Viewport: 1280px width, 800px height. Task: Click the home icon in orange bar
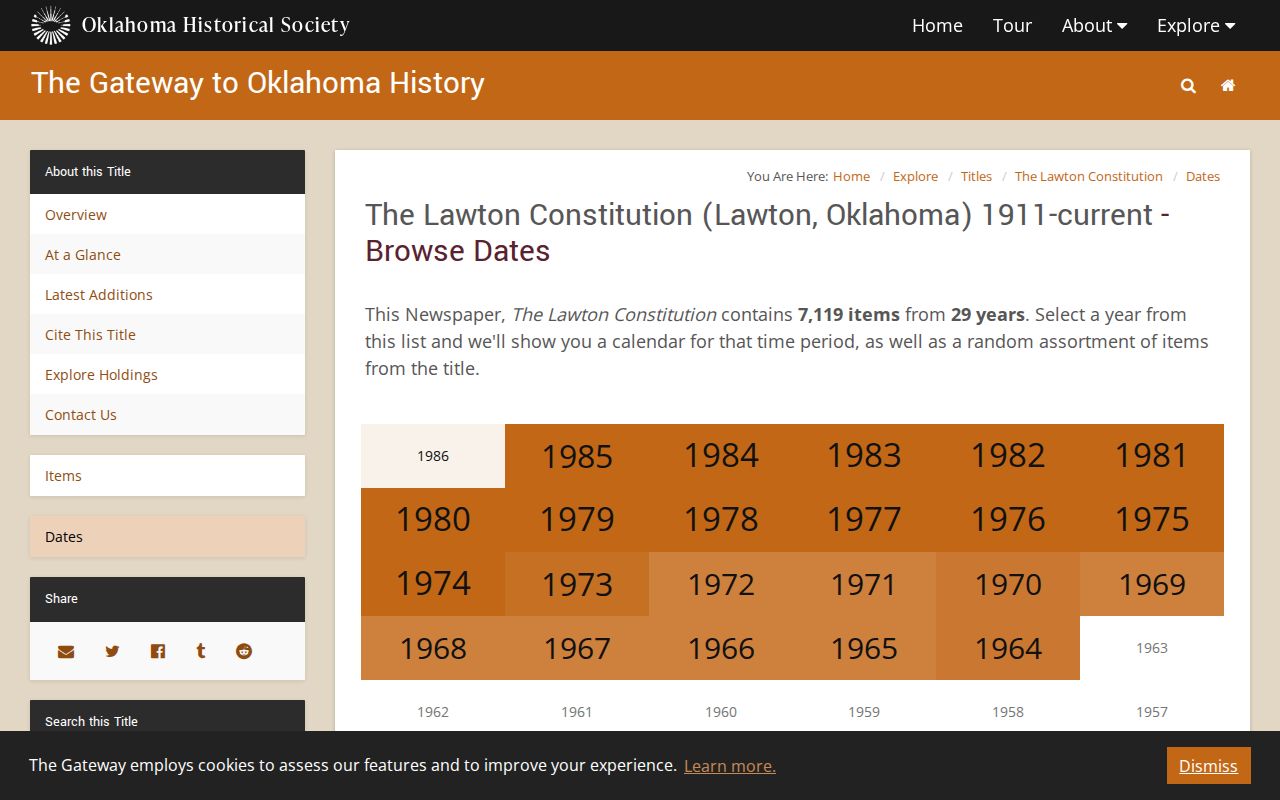1228,86
